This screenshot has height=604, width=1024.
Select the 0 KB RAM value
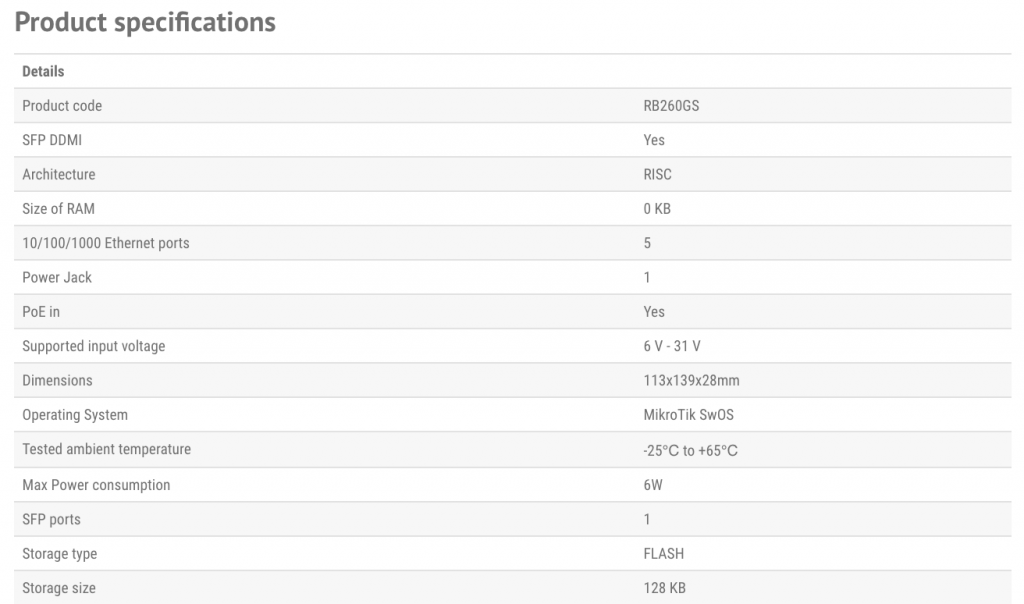pos(657,209)
